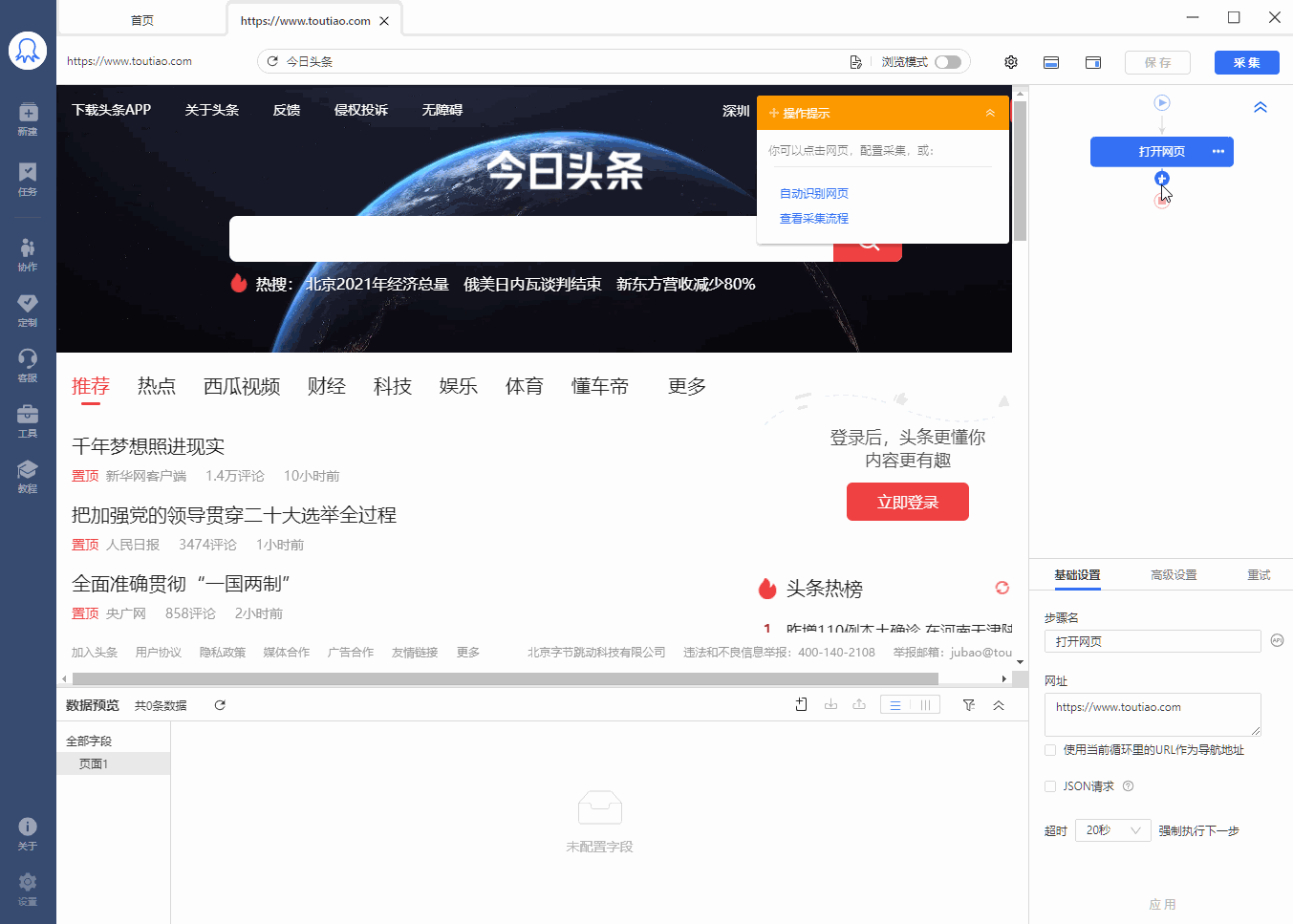This screenshot has height=924, width=1293.
Task: Click the octopus logo avatar
Action: (28, 51)
